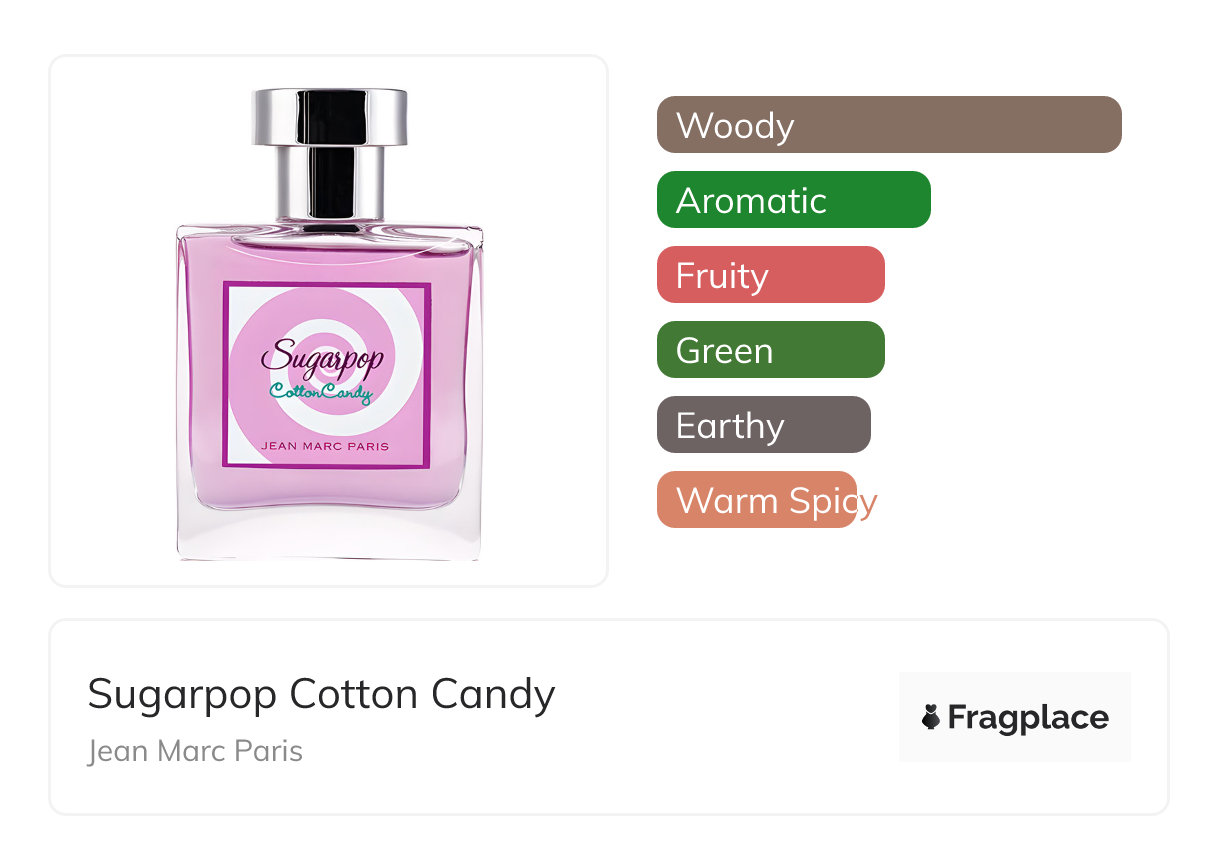The height and width of the screenshot is (864, 1218).
Task: Select the Warm Spicy accord bar
Action: [757, 499]
